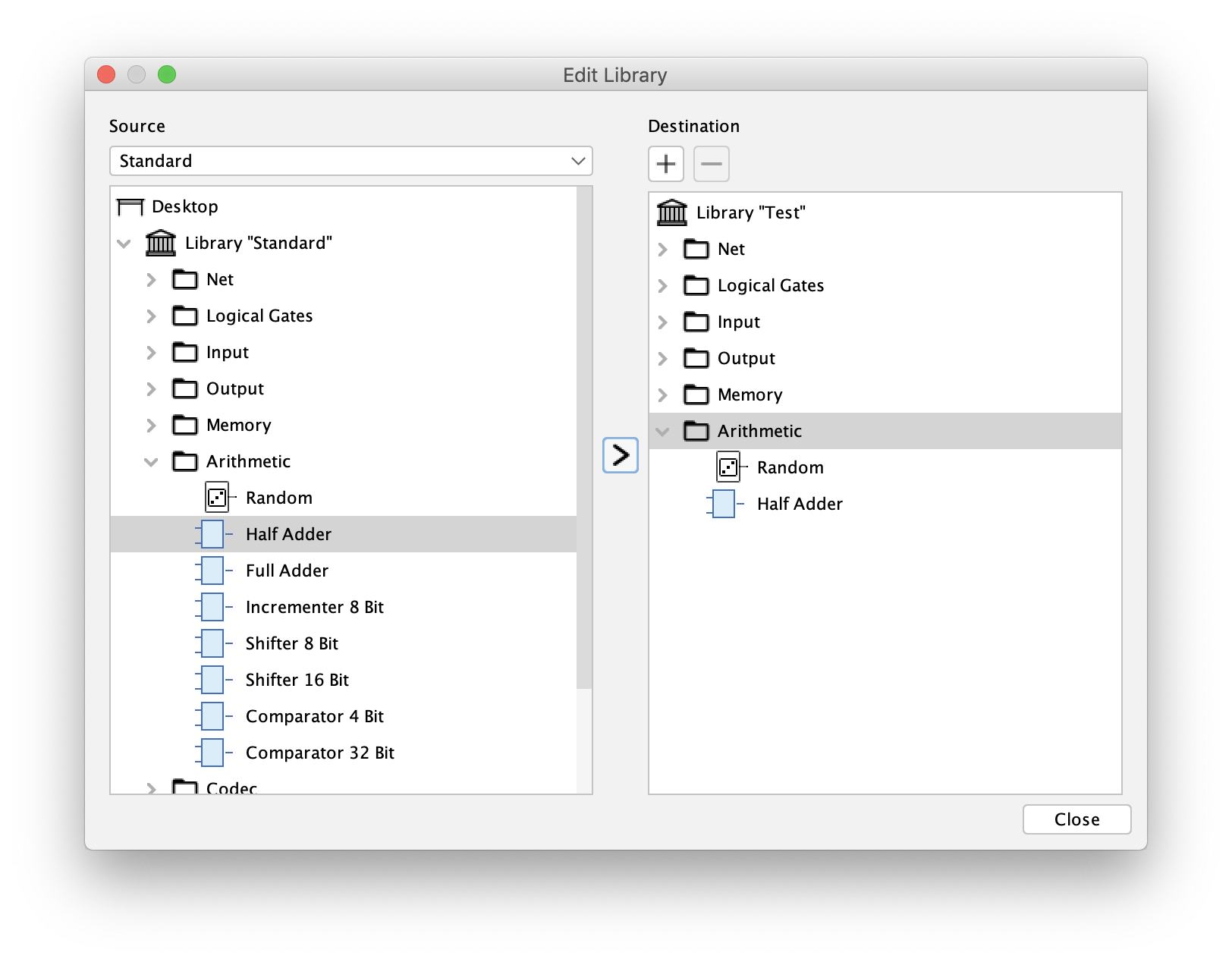
Task: Click the Full Adder component icon
Action: (x=212, y=571)
